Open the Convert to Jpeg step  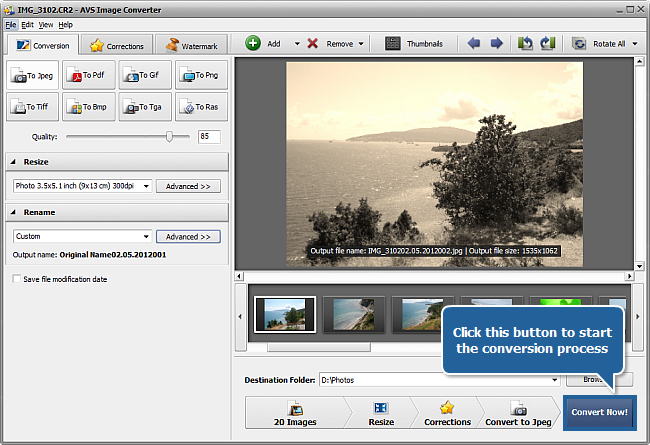[518, 413]
